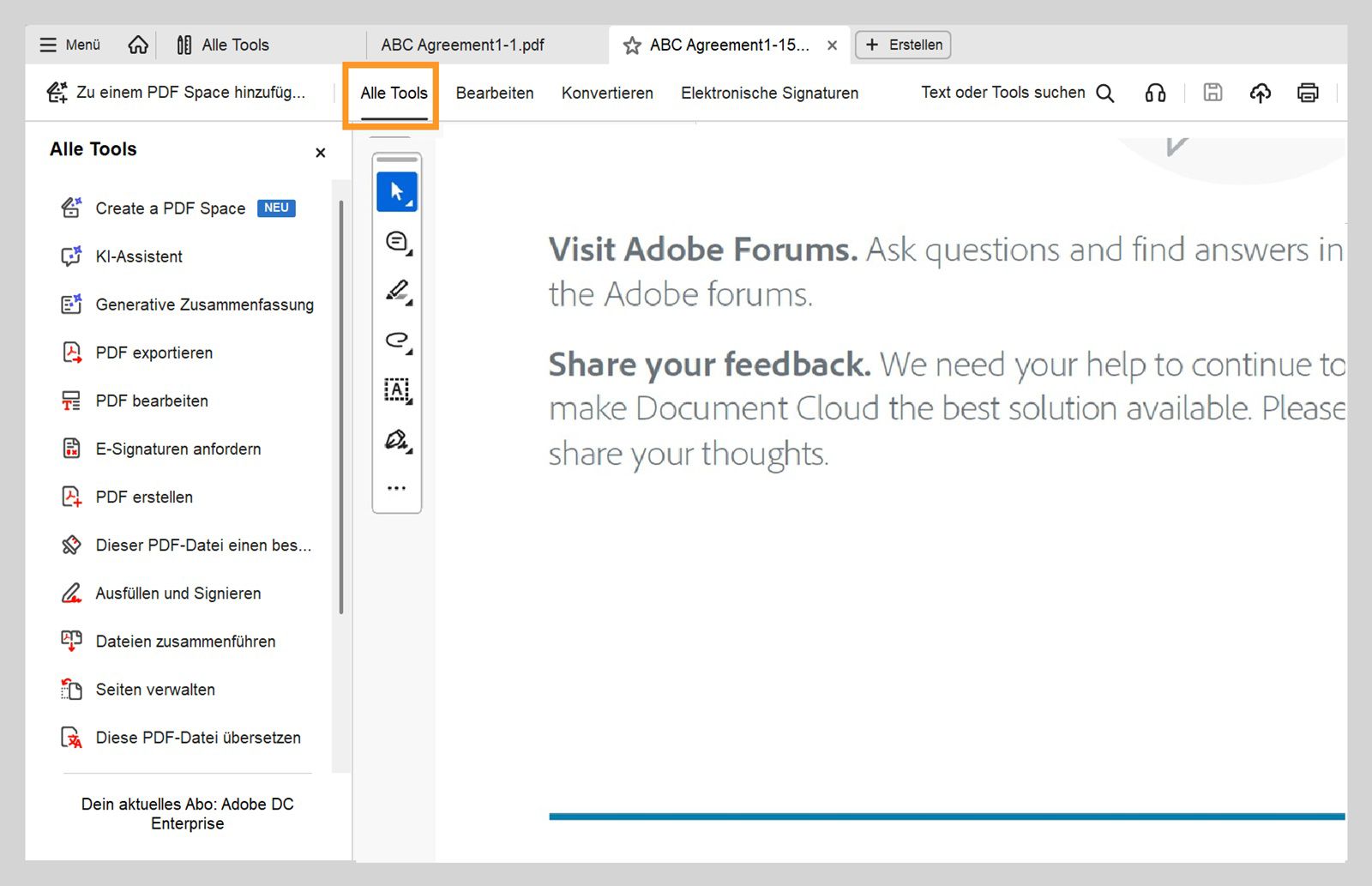Choose the comment tool in the quick toolbar
Screen dimensions: 1372x886
pos(397,242)
